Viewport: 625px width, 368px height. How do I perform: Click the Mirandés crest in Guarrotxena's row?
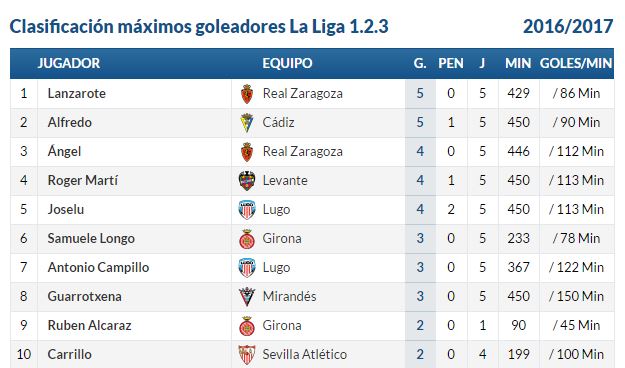247,297
